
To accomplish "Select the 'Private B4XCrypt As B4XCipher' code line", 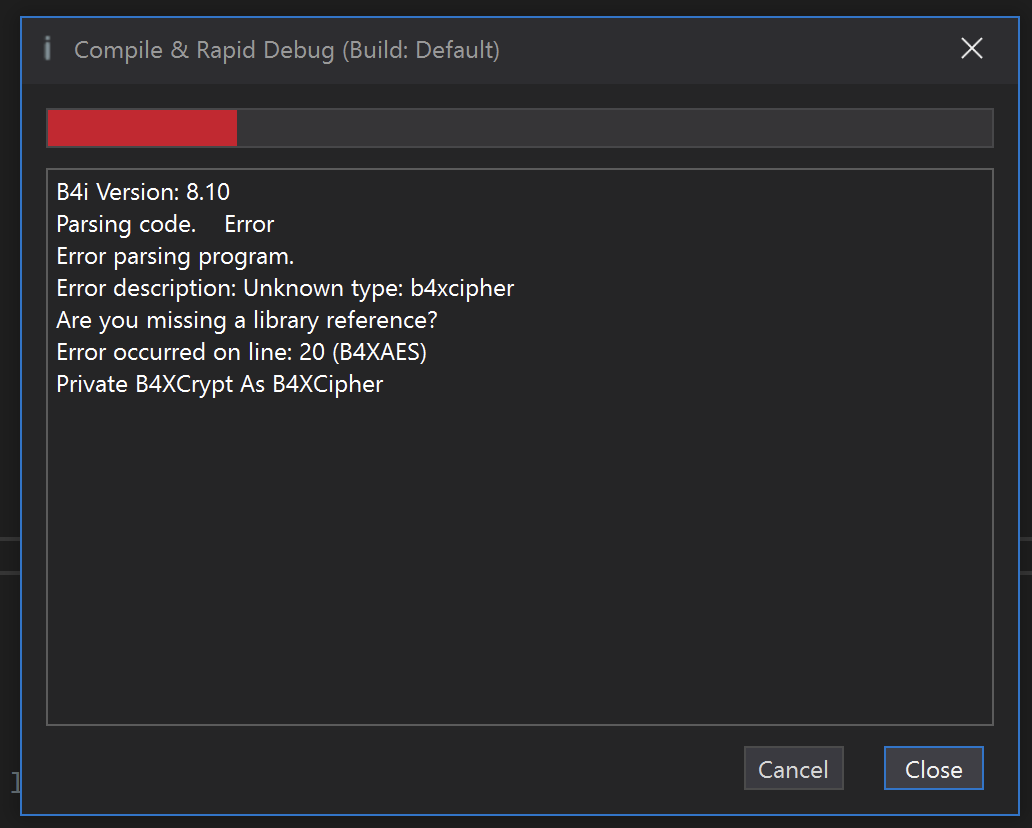I will coord(220,384).
